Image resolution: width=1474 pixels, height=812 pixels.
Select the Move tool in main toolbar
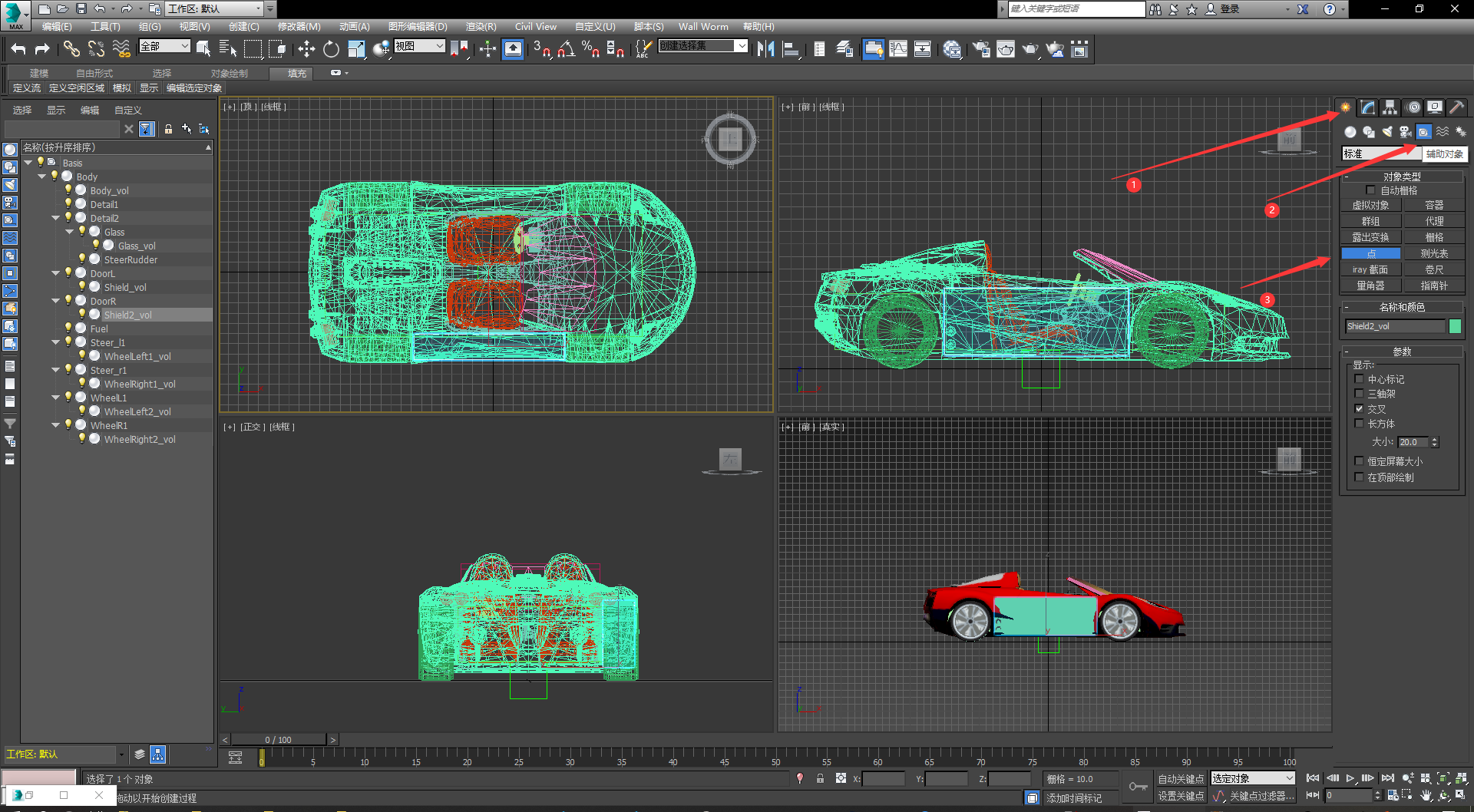[x=306, y=49]
